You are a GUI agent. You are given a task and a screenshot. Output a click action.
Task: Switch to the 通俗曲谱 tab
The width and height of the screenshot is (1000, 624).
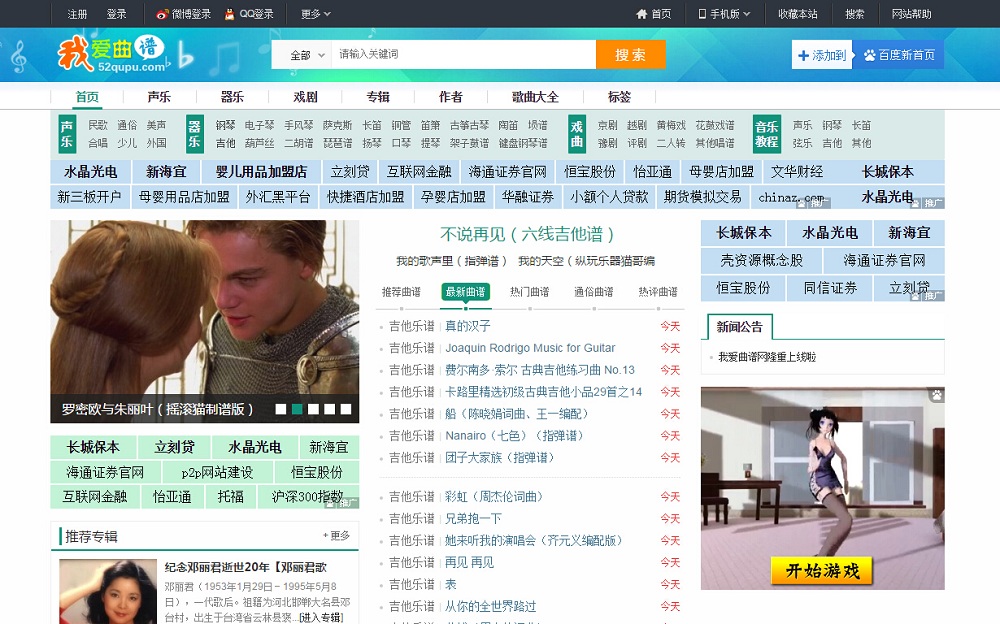click(x=594, y=292)
